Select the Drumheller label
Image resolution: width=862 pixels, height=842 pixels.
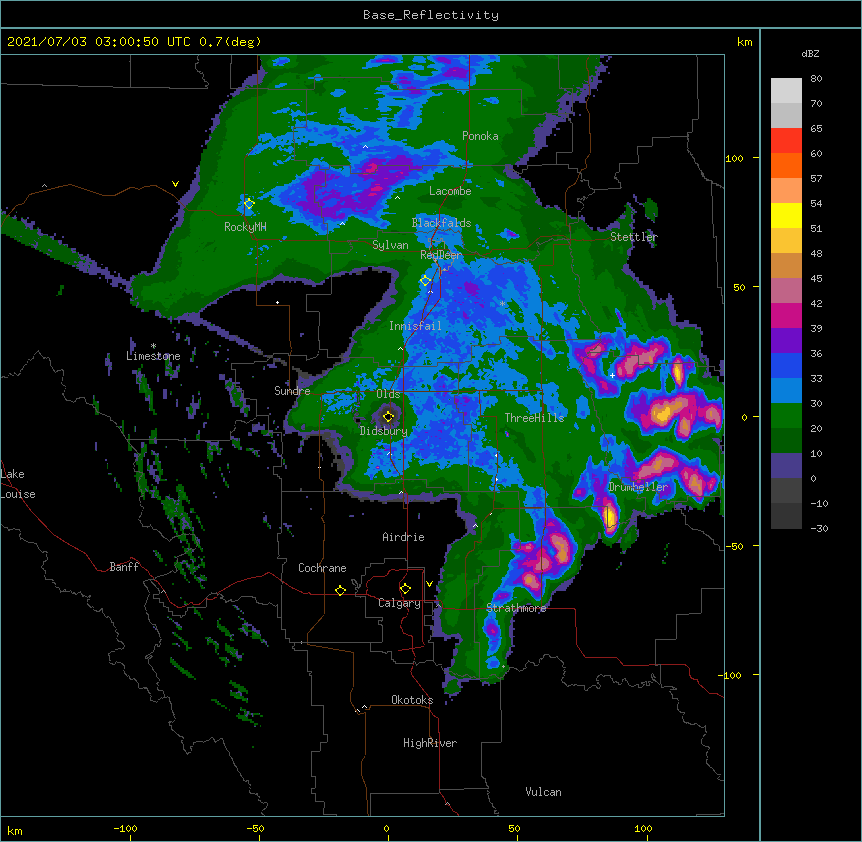638,487
